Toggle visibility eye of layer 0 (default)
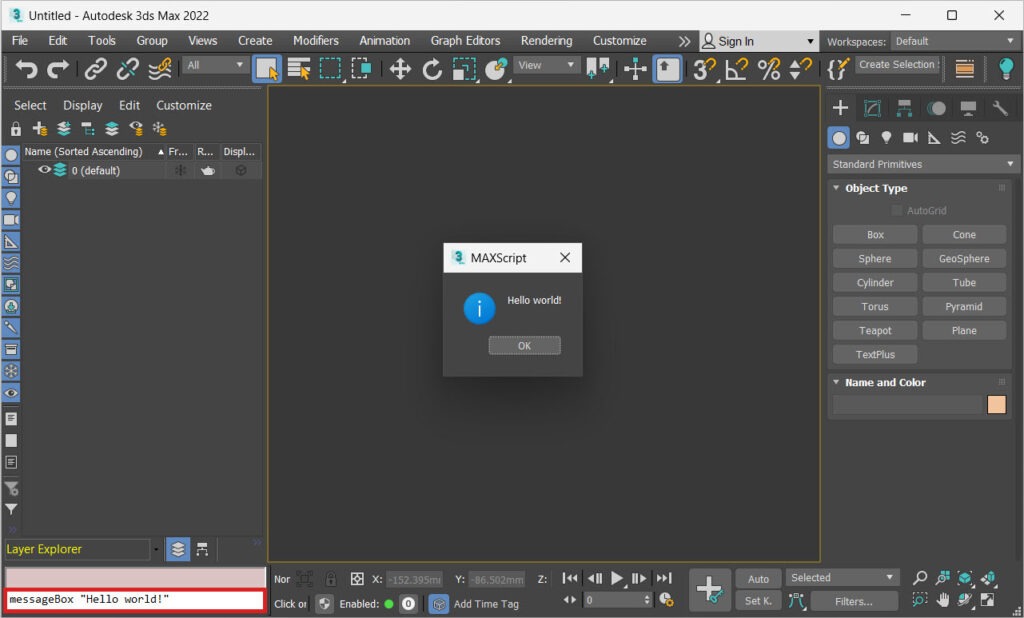Screen dimensions: 1024x618 44,170
